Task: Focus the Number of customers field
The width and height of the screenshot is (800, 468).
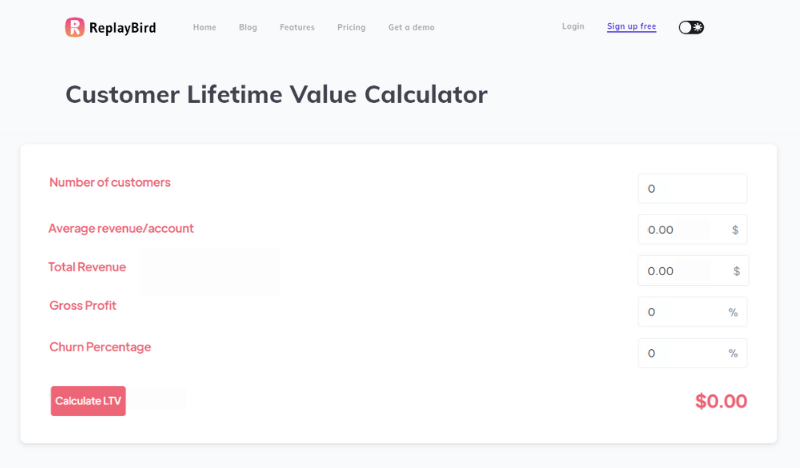Action: coord(692,188)
